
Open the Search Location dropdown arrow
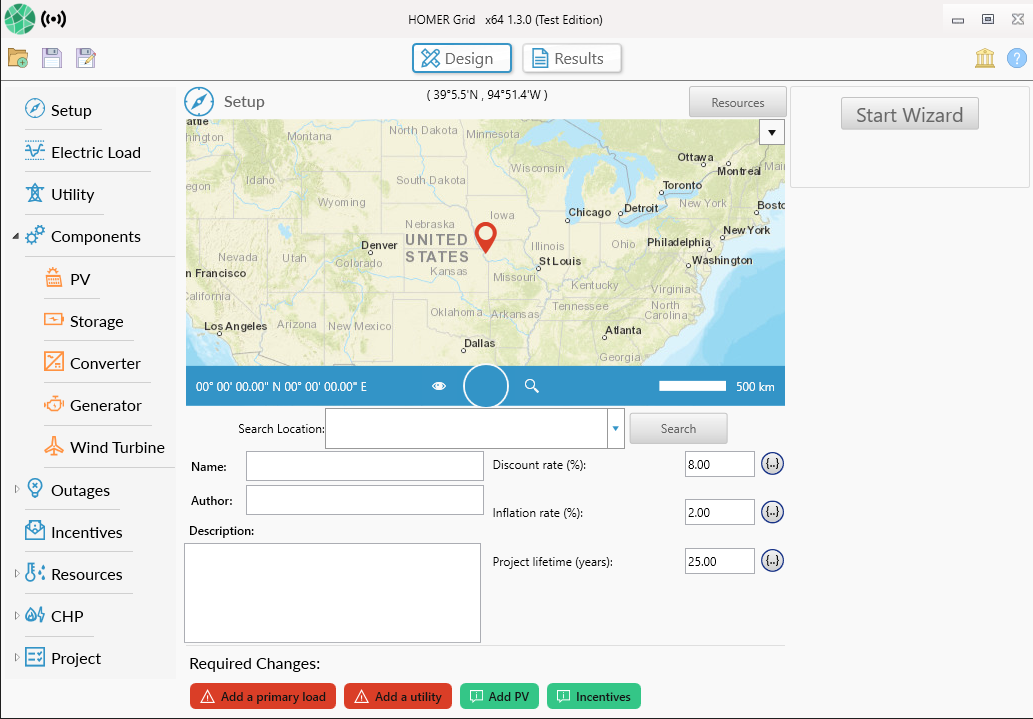(615, 428)
